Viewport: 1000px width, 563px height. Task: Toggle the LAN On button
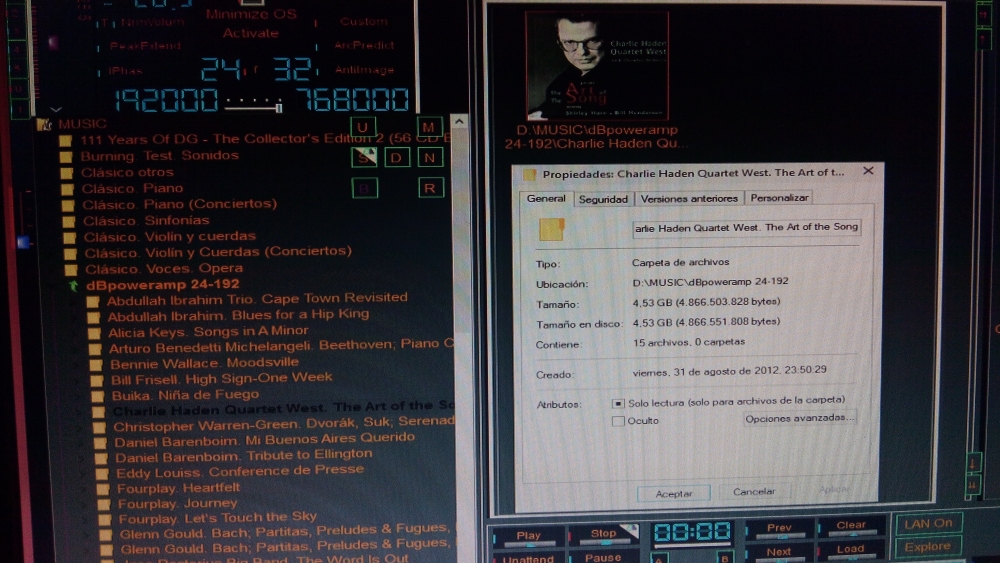click(x=927, y=523)
